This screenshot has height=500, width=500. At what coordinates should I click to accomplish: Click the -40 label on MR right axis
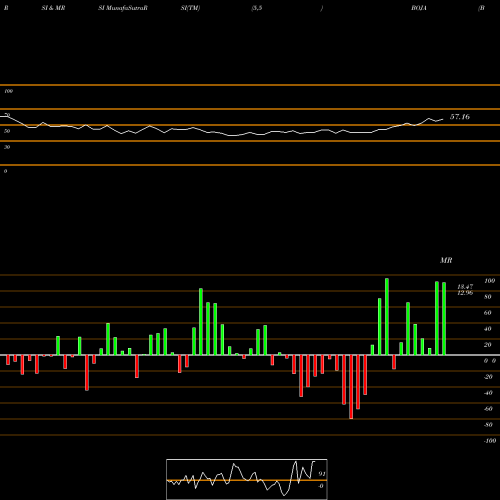pyautogui.click(x=488, y=393)
